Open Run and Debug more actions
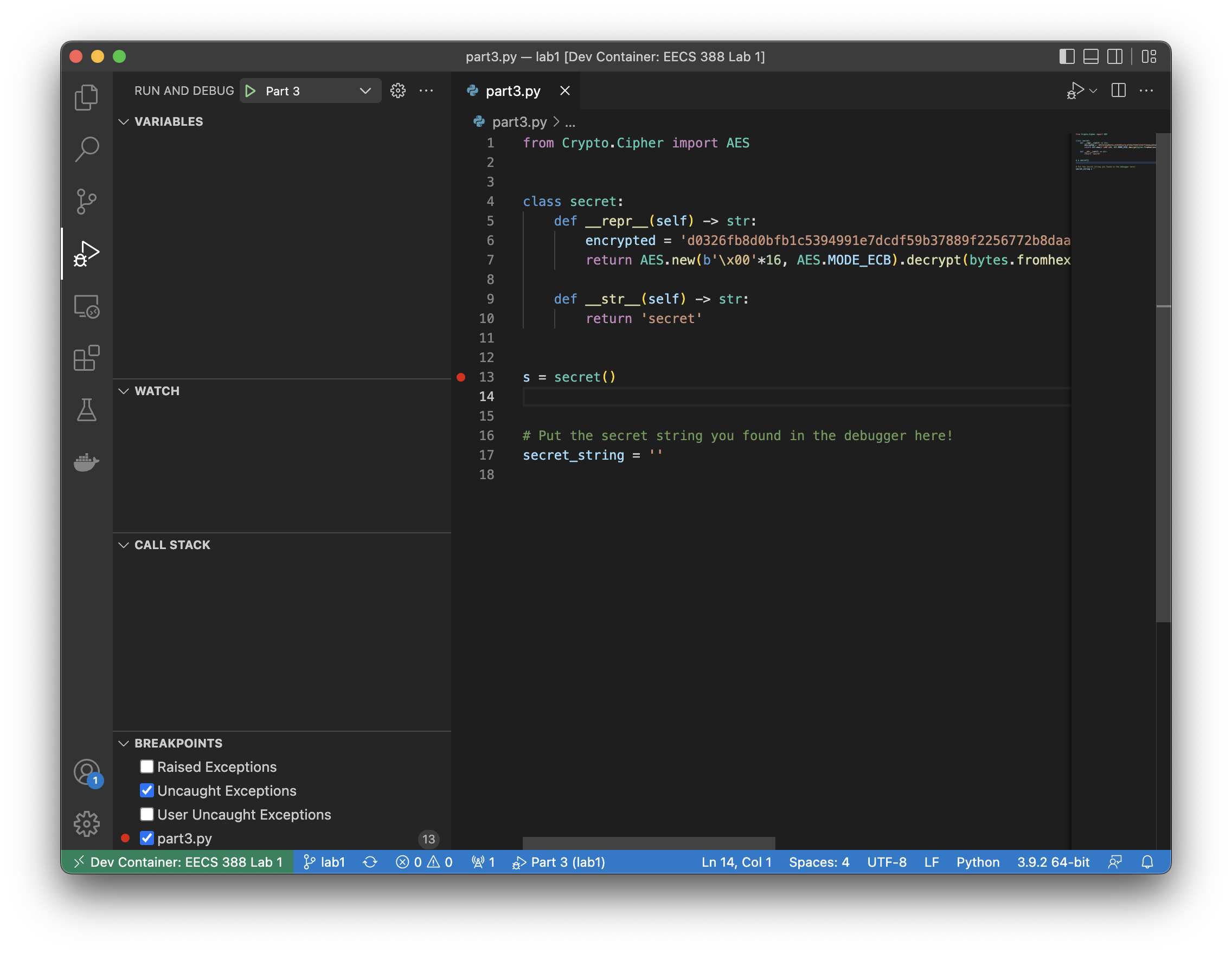Viewport: 1232px width, 954px height. 426,91
